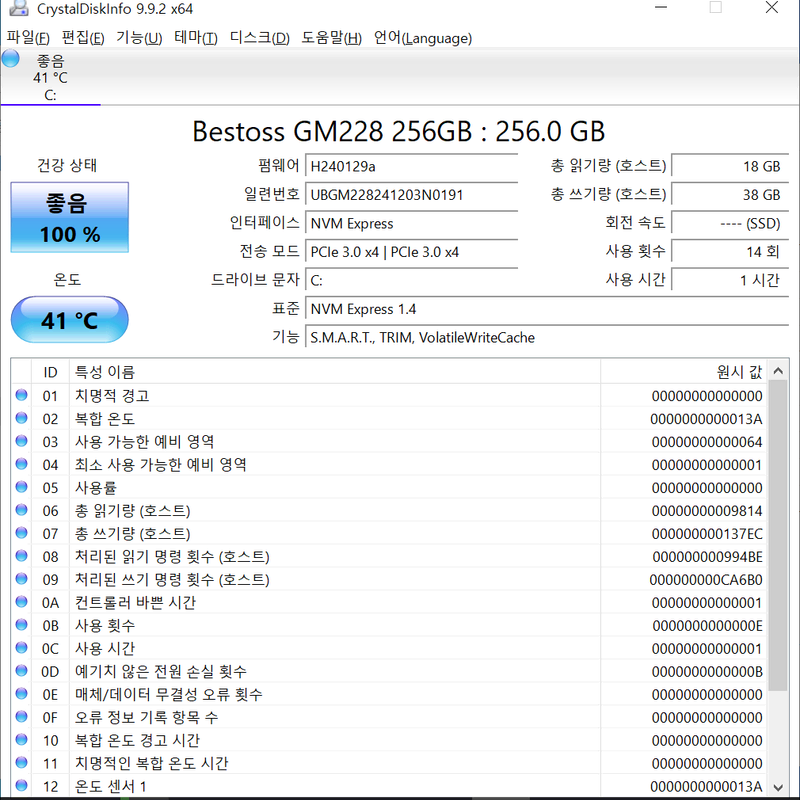
Task: Click the status orb for row 0B 사용 횟수
Action: [21, 624]
